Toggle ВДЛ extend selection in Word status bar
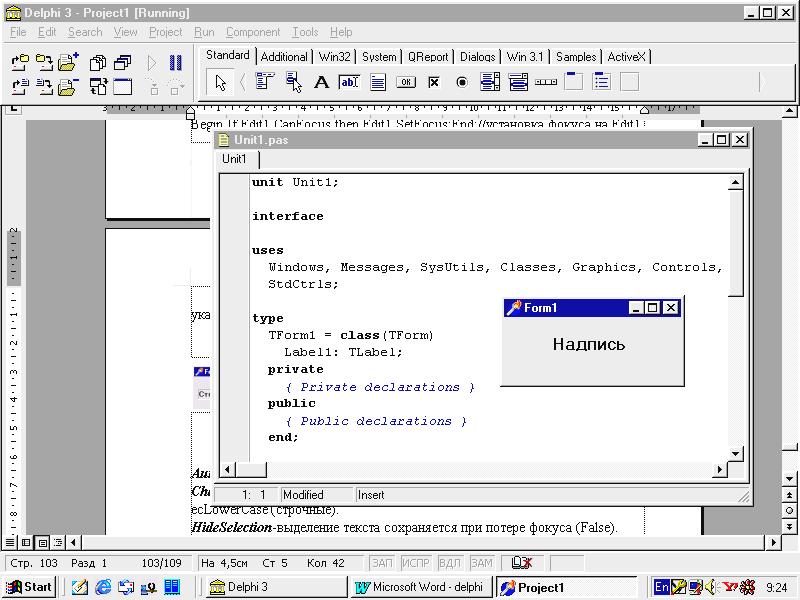 click(x=449, y=563)
